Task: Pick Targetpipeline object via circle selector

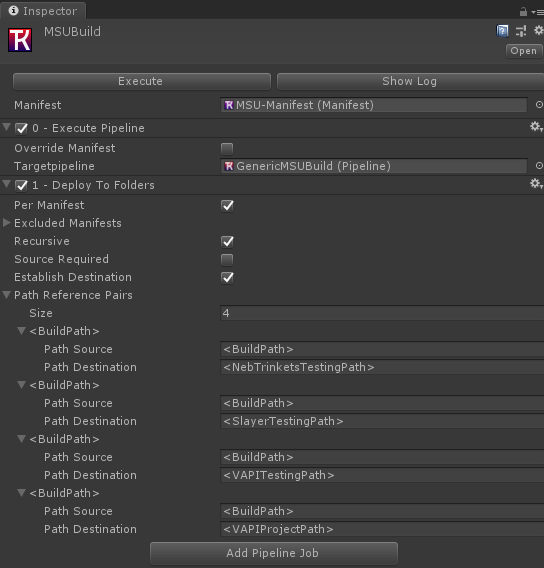Action: tap(539, 166)
